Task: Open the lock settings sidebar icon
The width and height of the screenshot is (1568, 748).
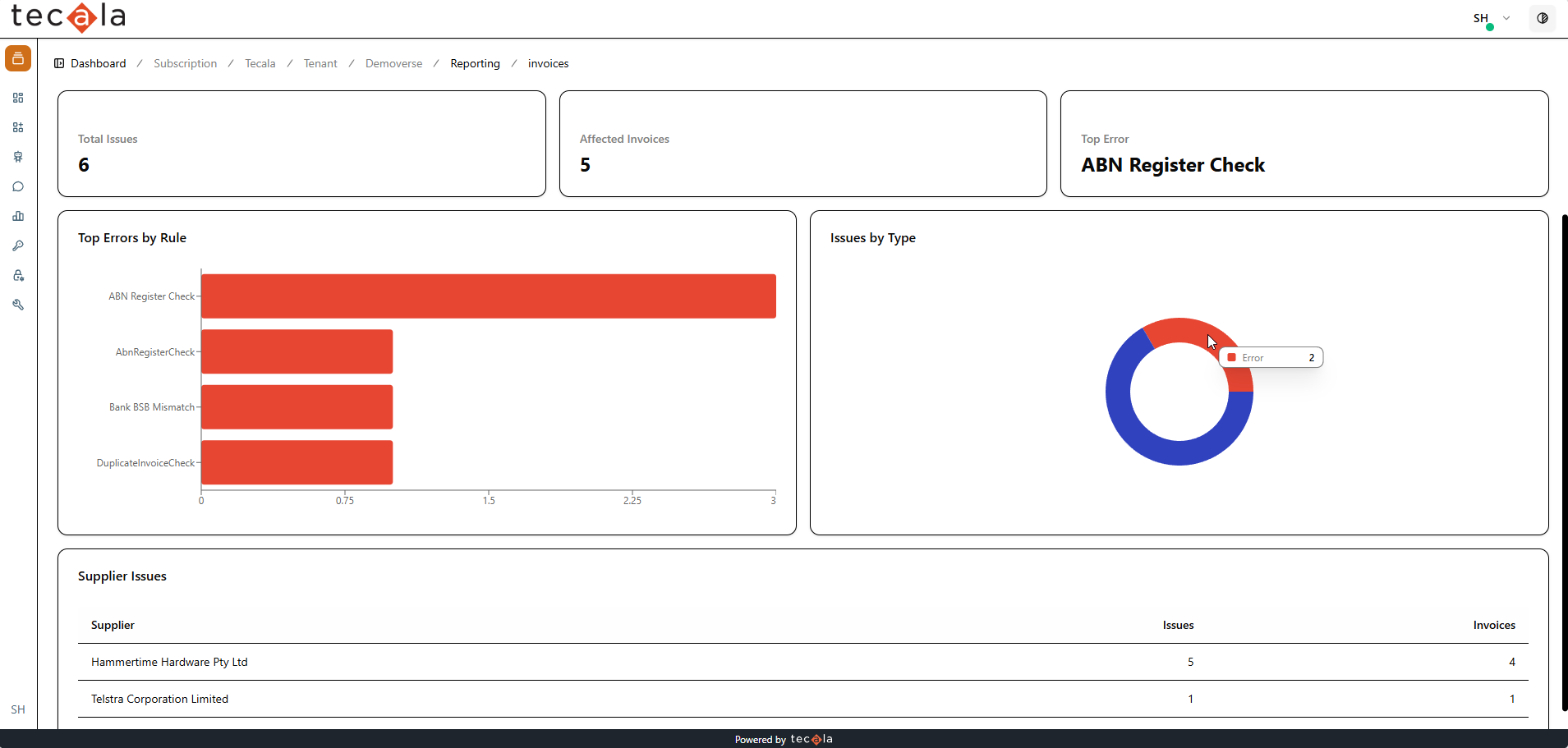Action: pos(18,275)
